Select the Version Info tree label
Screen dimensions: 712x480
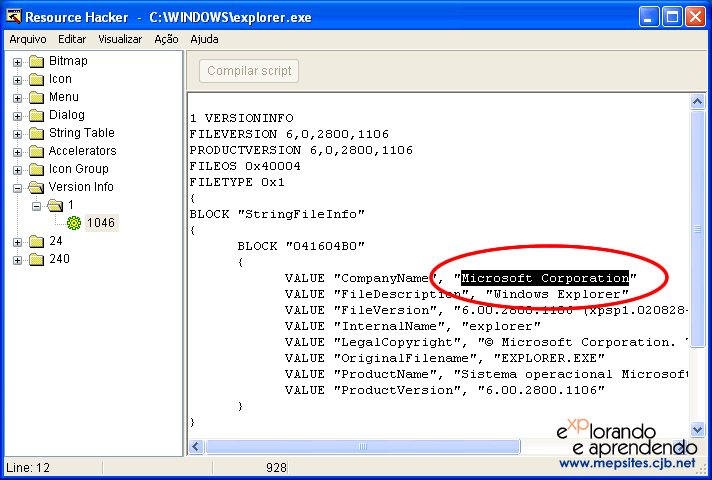[81, 187]
